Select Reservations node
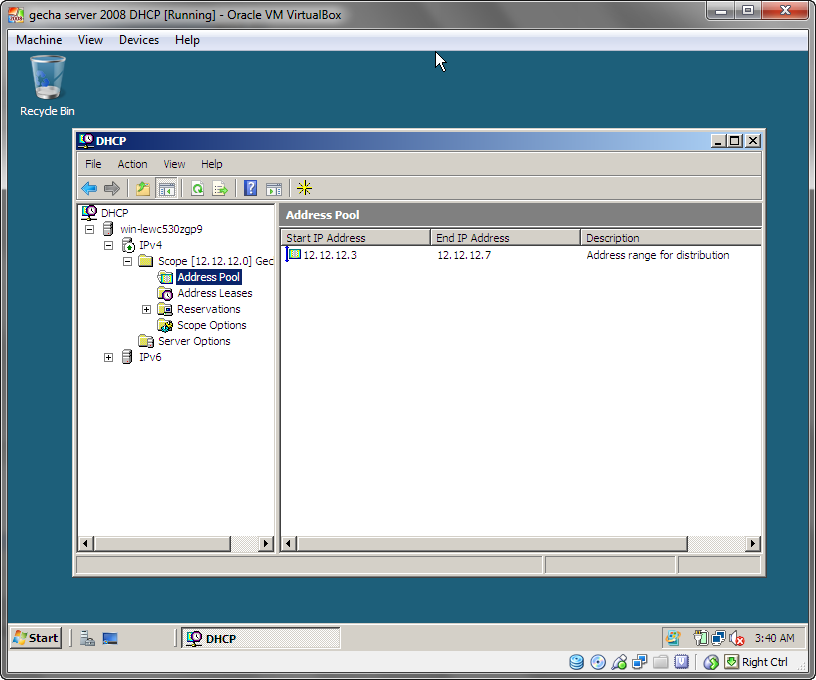Viewport: 816px width, 680px height. pyautogui.click(x=208, y=309)
